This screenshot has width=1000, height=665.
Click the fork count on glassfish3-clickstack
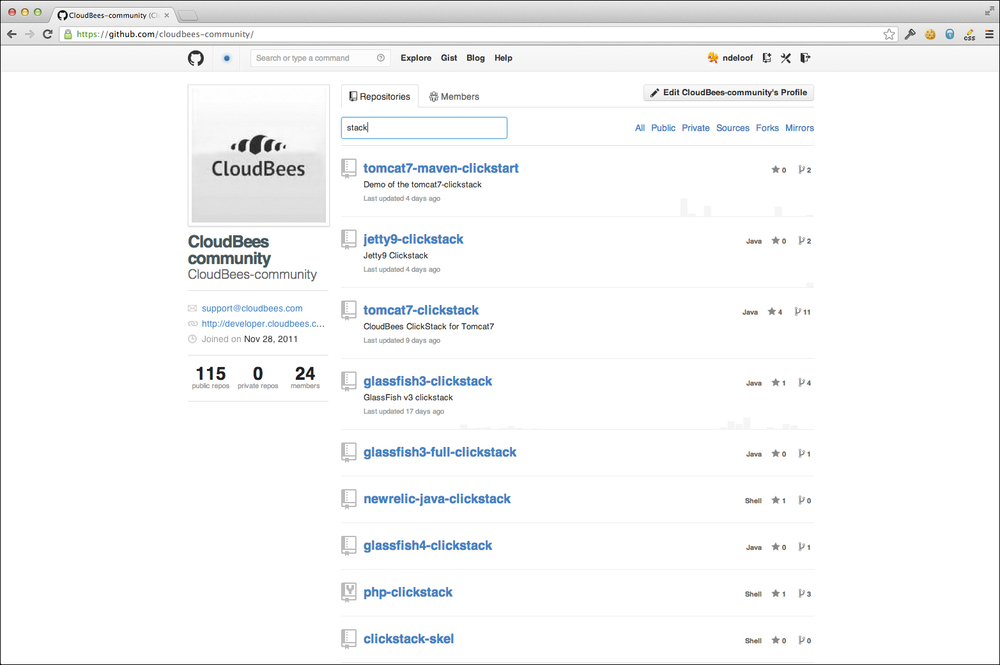[x=803, y=383]
